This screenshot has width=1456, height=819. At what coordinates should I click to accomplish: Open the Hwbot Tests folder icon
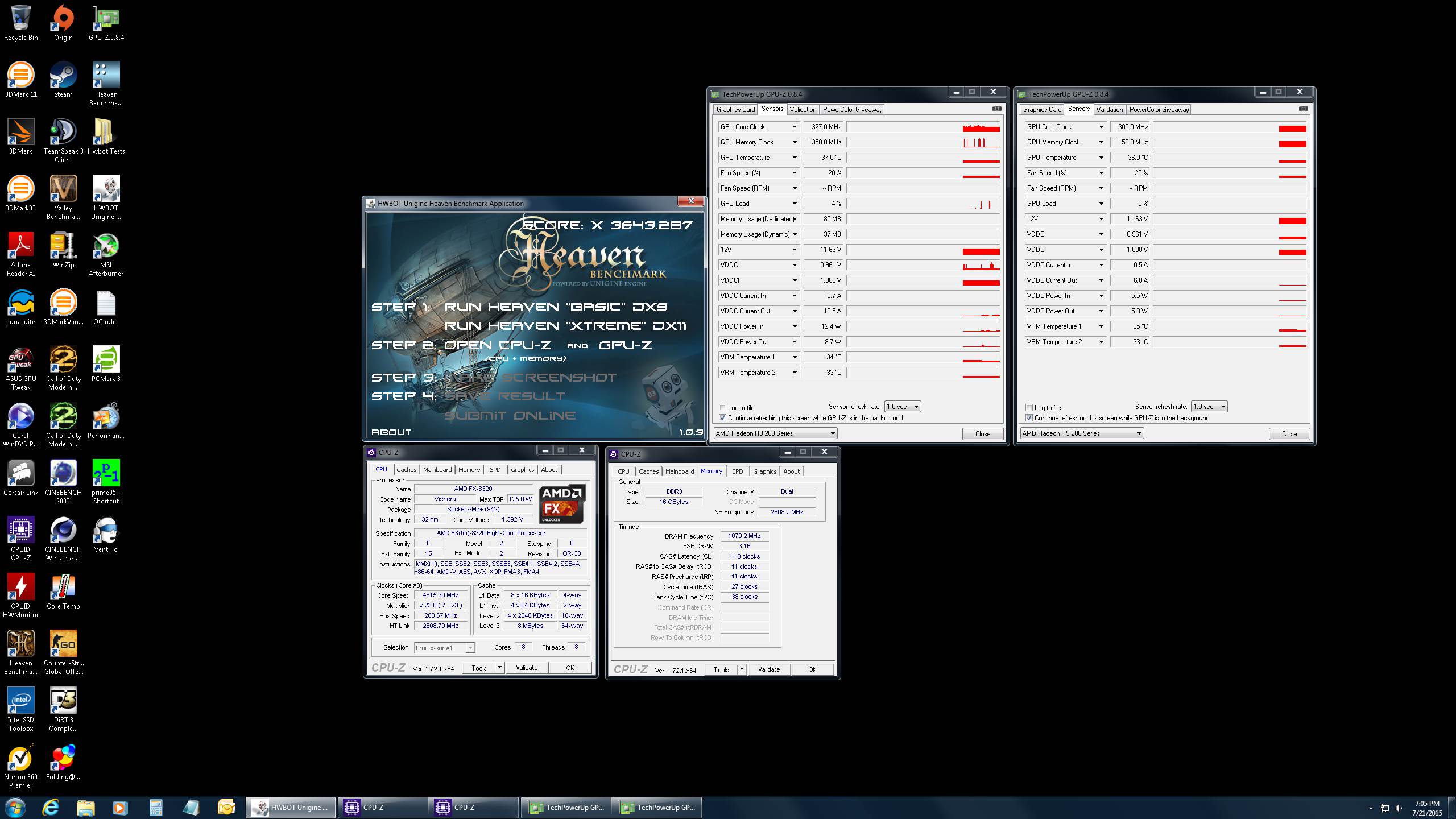tap(106, 136)
